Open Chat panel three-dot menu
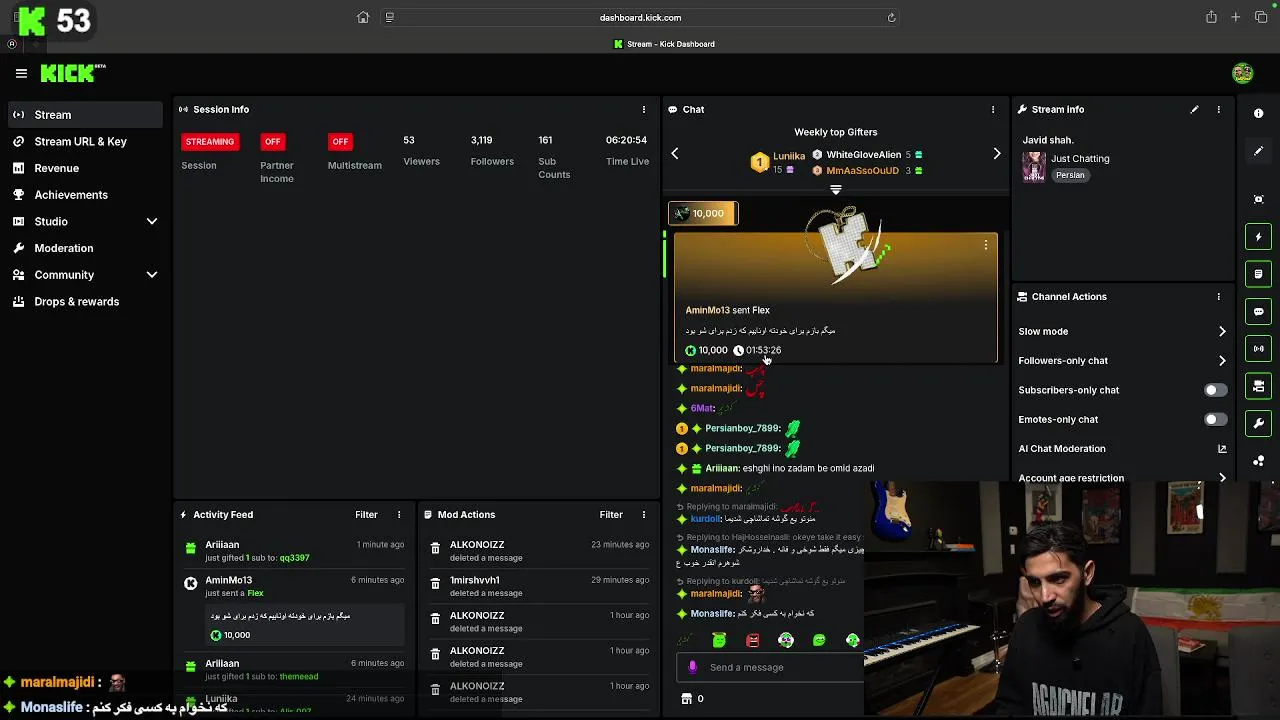 click(993, 109)
